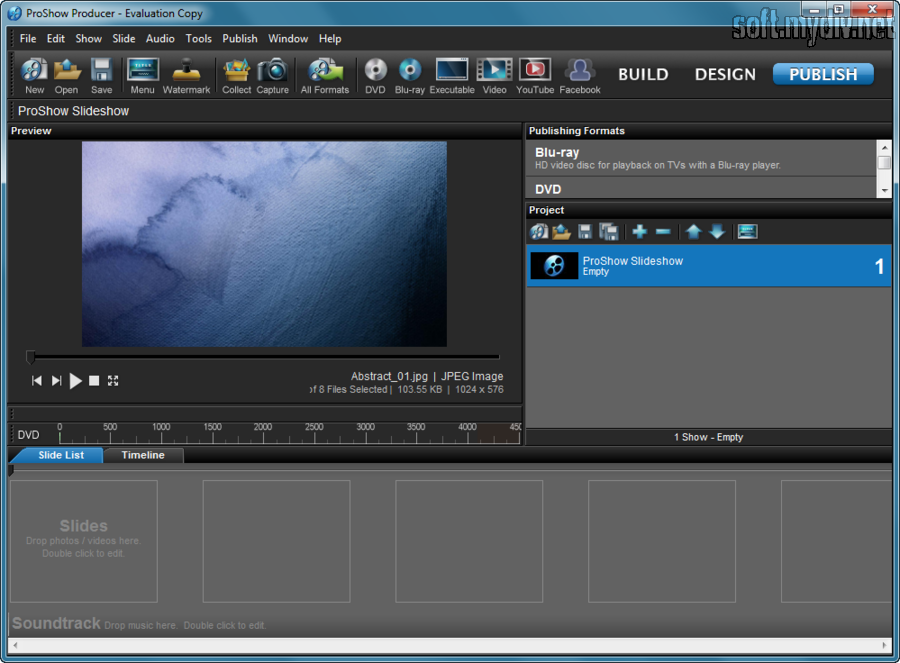900x663 pixels.
Task: Open the File menu
Action: coord(28,38)
